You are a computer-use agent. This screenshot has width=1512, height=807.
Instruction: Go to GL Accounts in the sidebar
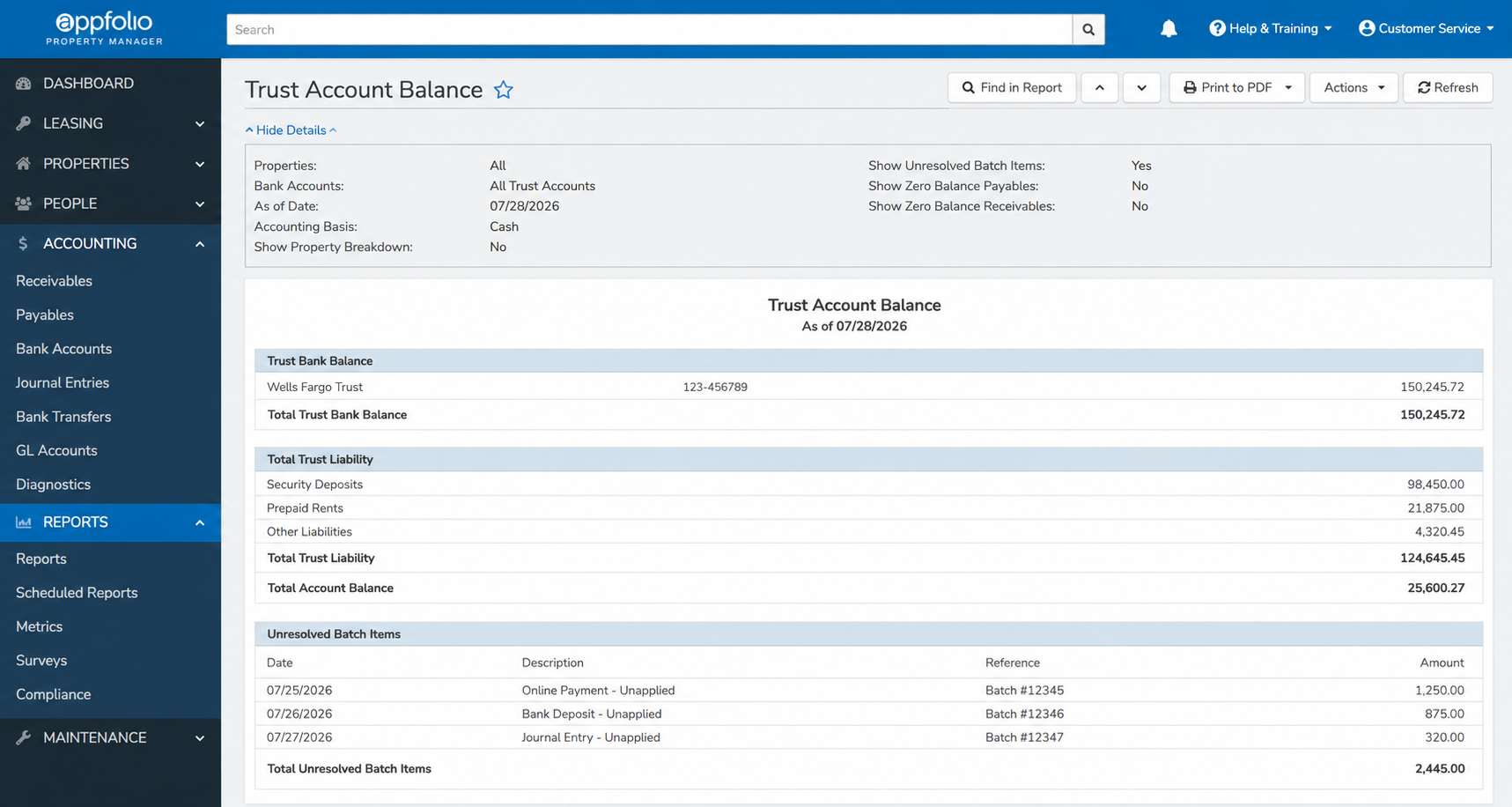(56, 450)
